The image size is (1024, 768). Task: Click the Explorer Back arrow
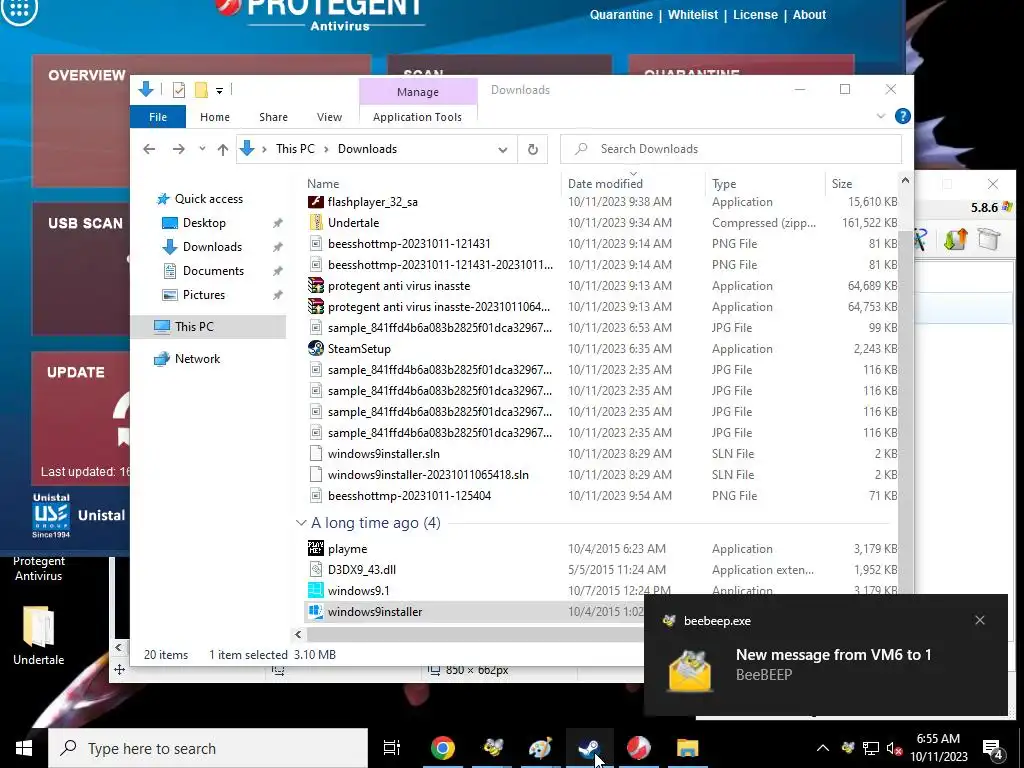(x=149, y=149)
